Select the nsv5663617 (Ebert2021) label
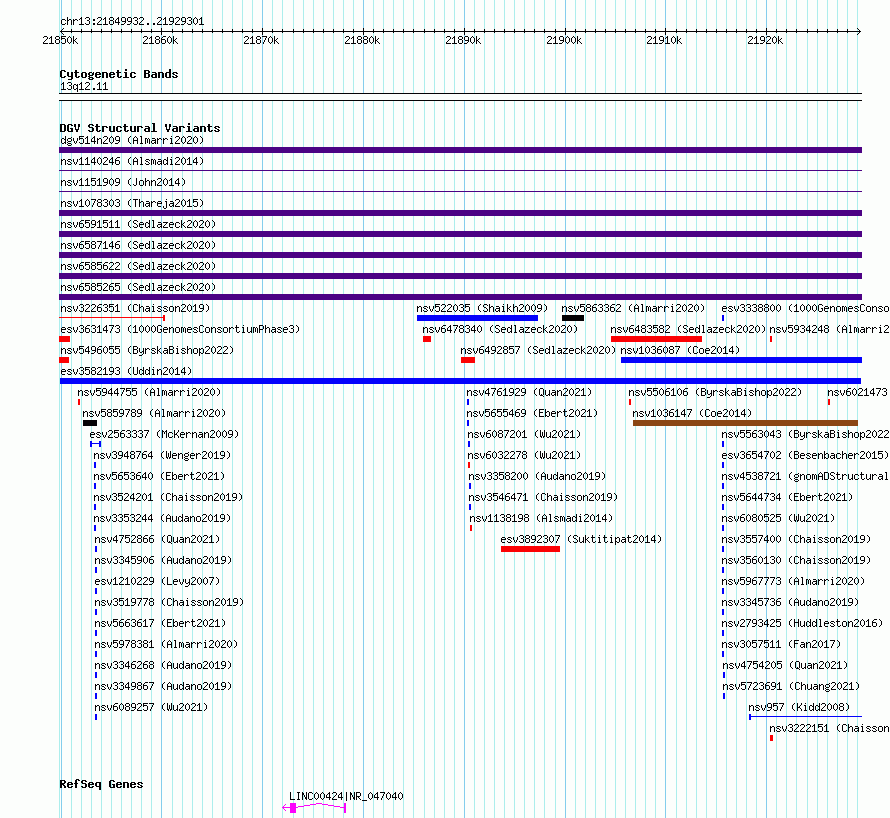 tap(160, 623)
